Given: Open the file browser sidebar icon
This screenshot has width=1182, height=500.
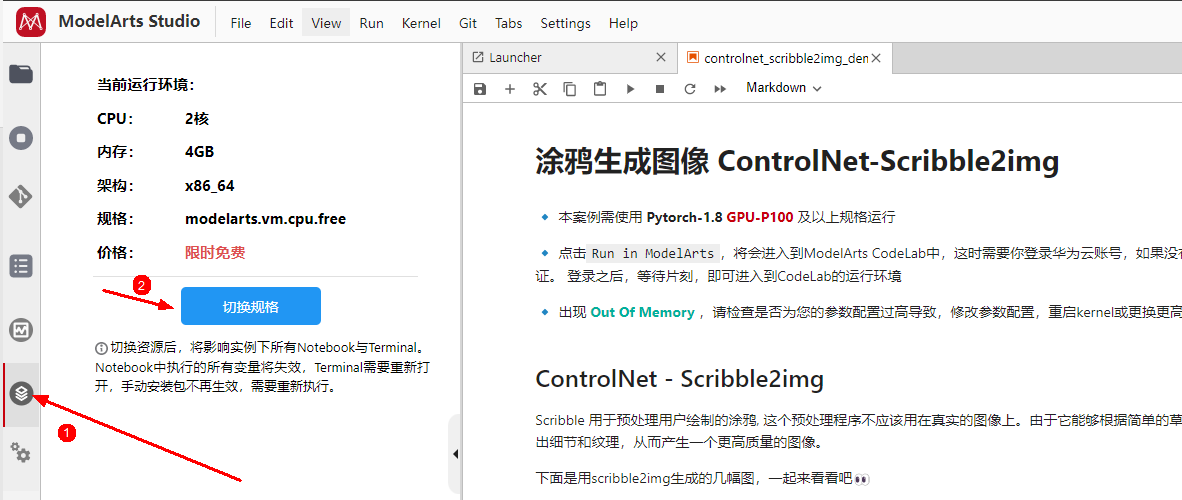Looking at the screenshot, I should (x=20, y=74).
